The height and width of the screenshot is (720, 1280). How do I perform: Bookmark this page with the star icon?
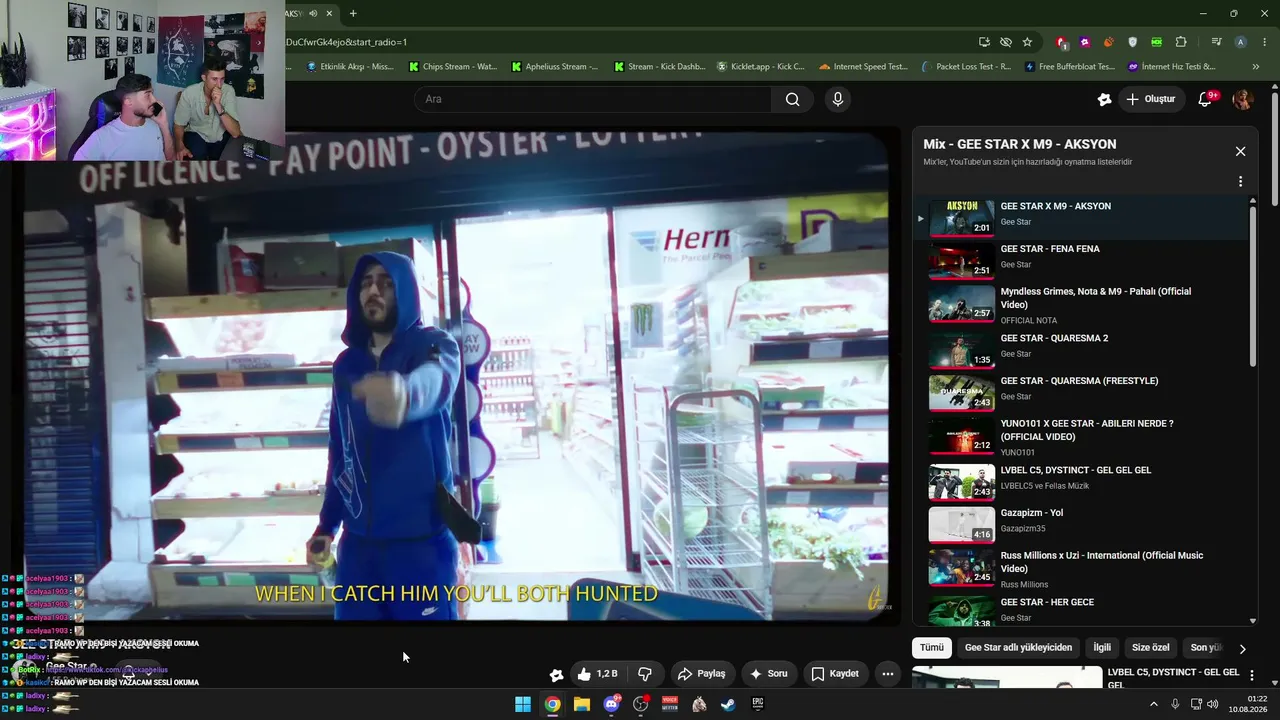point(1027,42)
